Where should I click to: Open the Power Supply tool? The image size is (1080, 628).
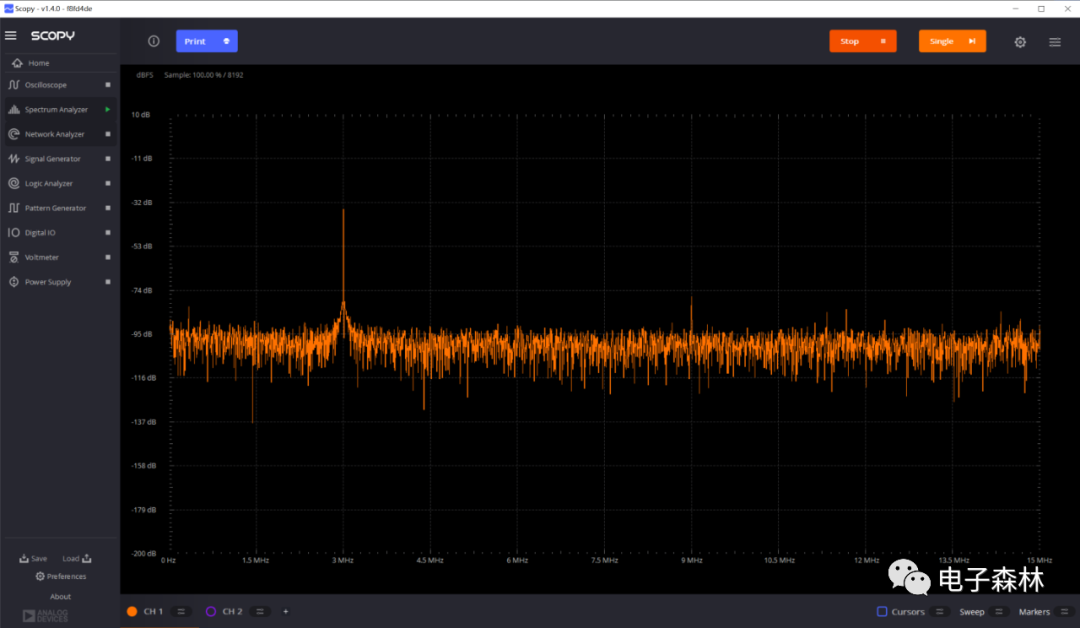60,282
